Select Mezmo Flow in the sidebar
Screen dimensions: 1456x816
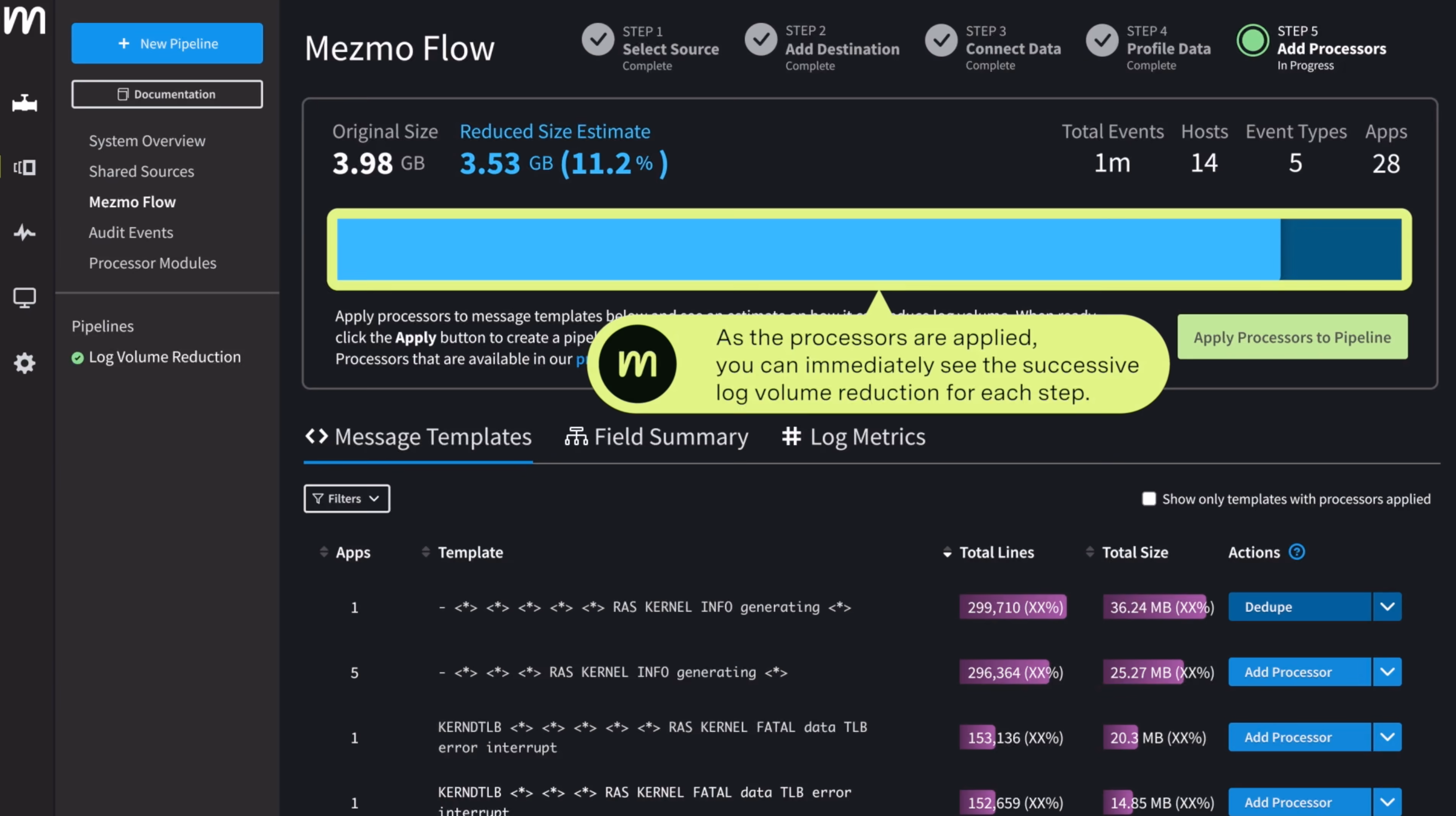coord(132,202)
